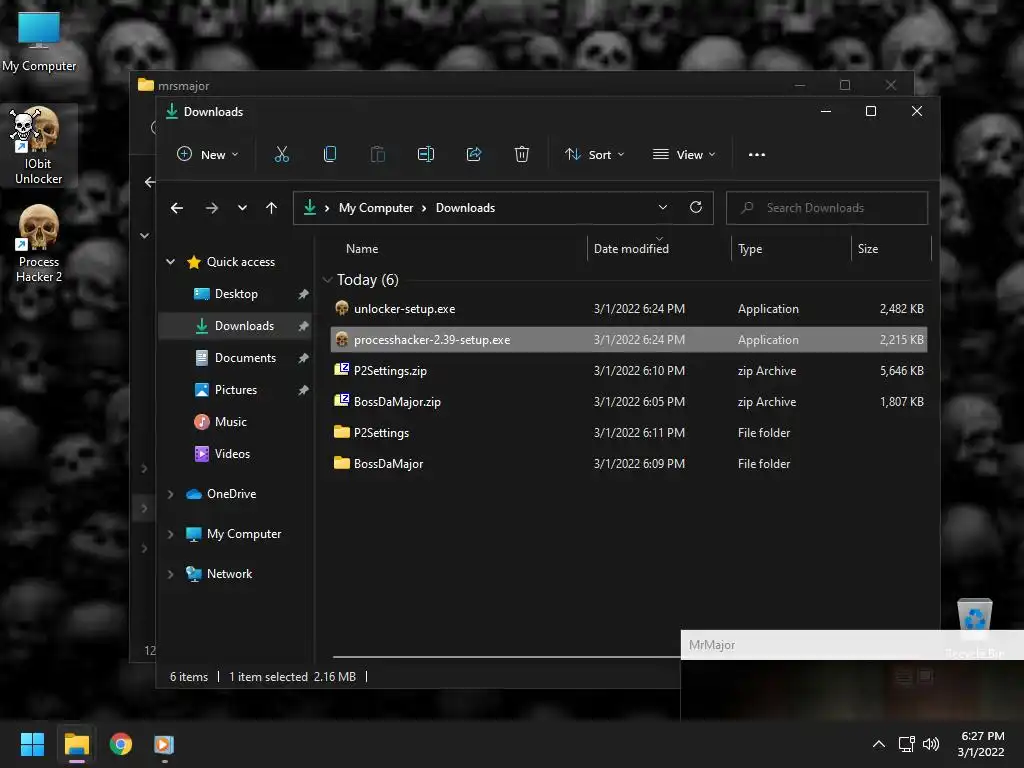
Task: Click the media player taskbar icon
Action: (x=164, y=744)
